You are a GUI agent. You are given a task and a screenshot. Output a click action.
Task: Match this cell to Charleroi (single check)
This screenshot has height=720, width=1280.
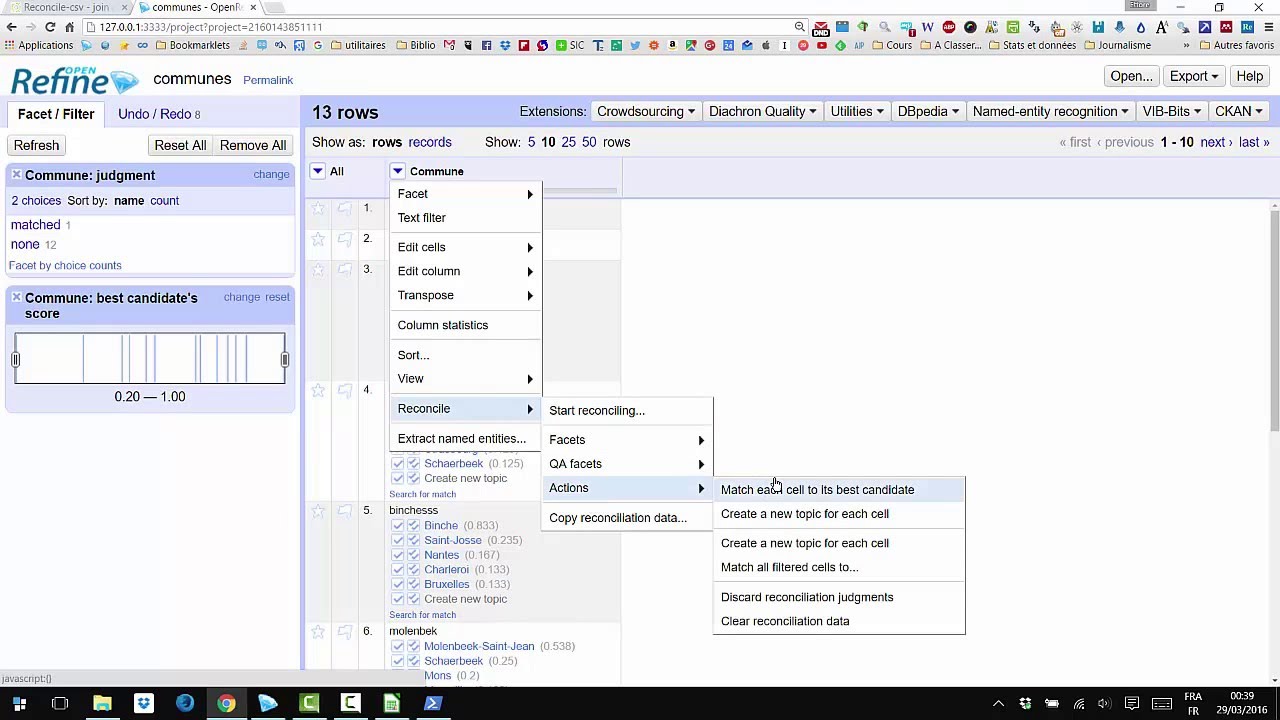pos(398,570)
